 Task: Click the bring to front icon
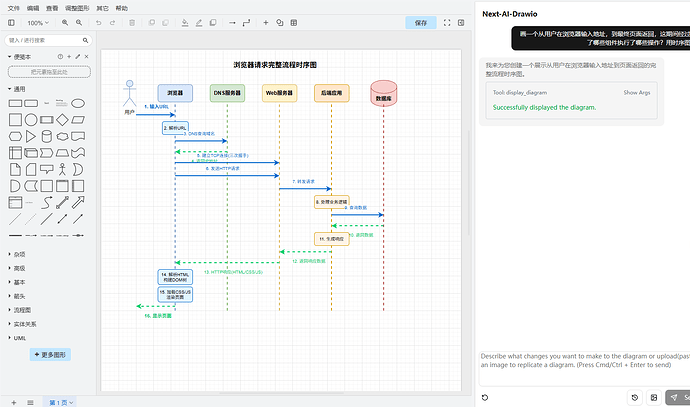(152, 22)
